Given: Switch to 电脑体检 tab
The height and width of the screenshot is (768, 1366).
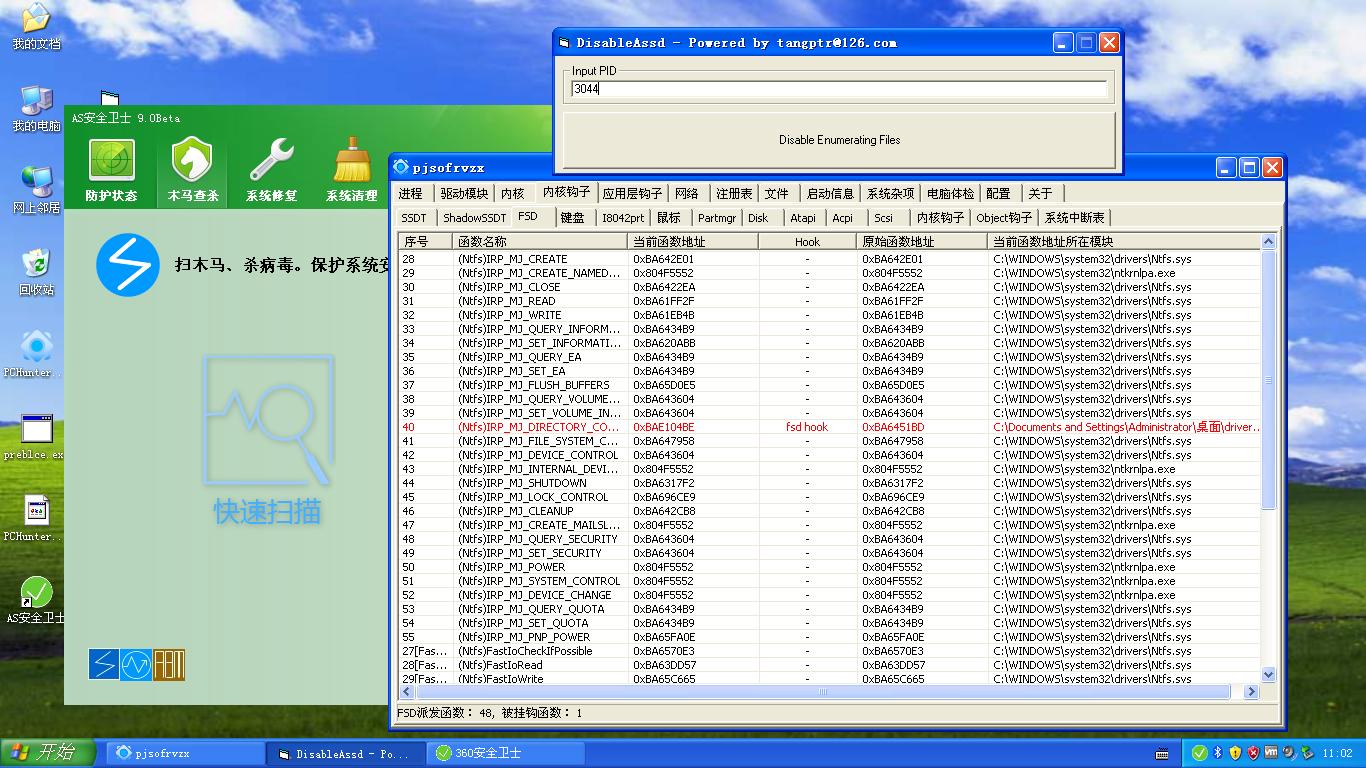Looking at the screenshot, I should point(950,194).
